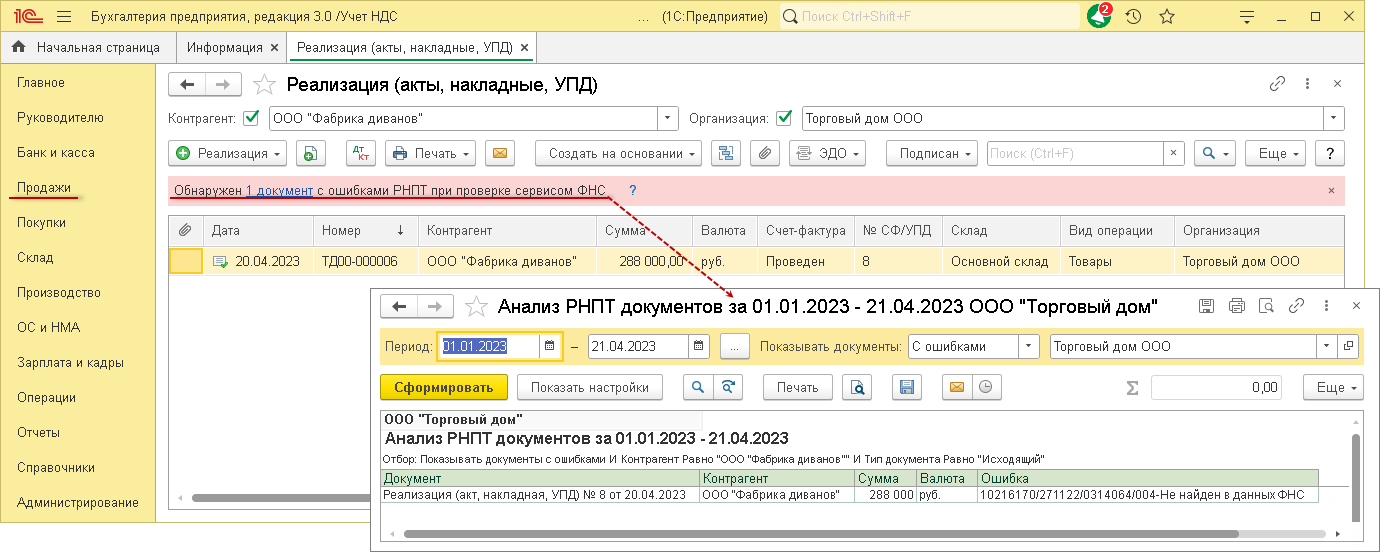Expand the Организация Торговый дом ООО dropdown
Screen dimensions: 1382x553
pos(1334,118)
